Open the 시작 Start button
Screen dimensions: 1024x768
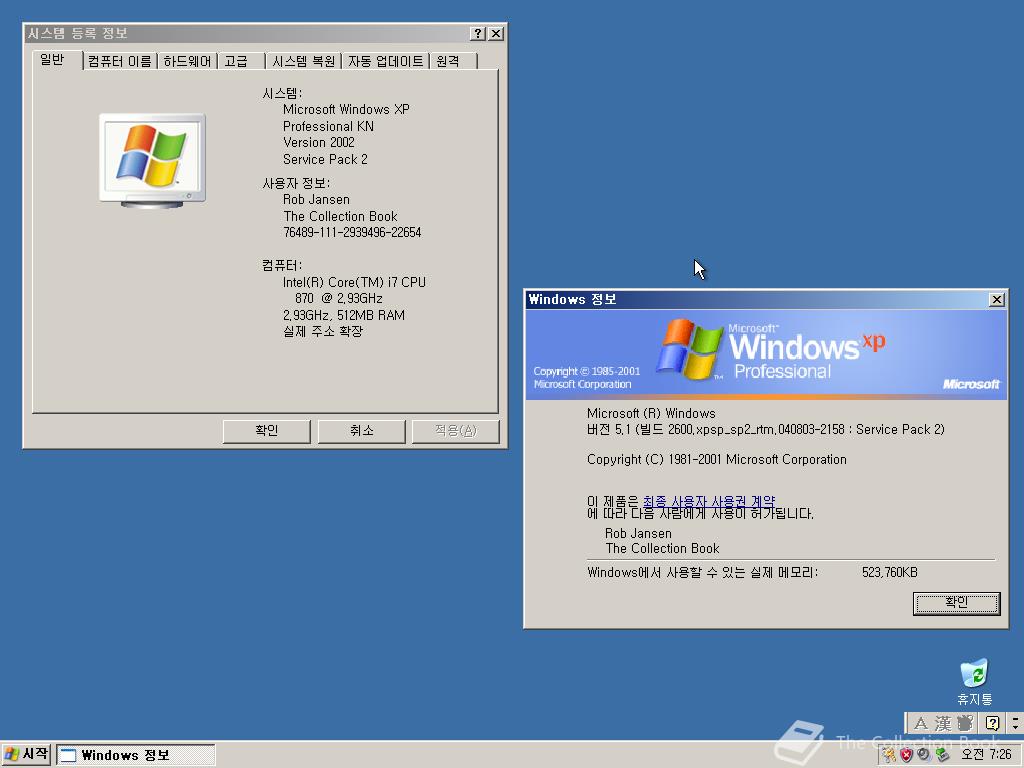coord(25,755)
